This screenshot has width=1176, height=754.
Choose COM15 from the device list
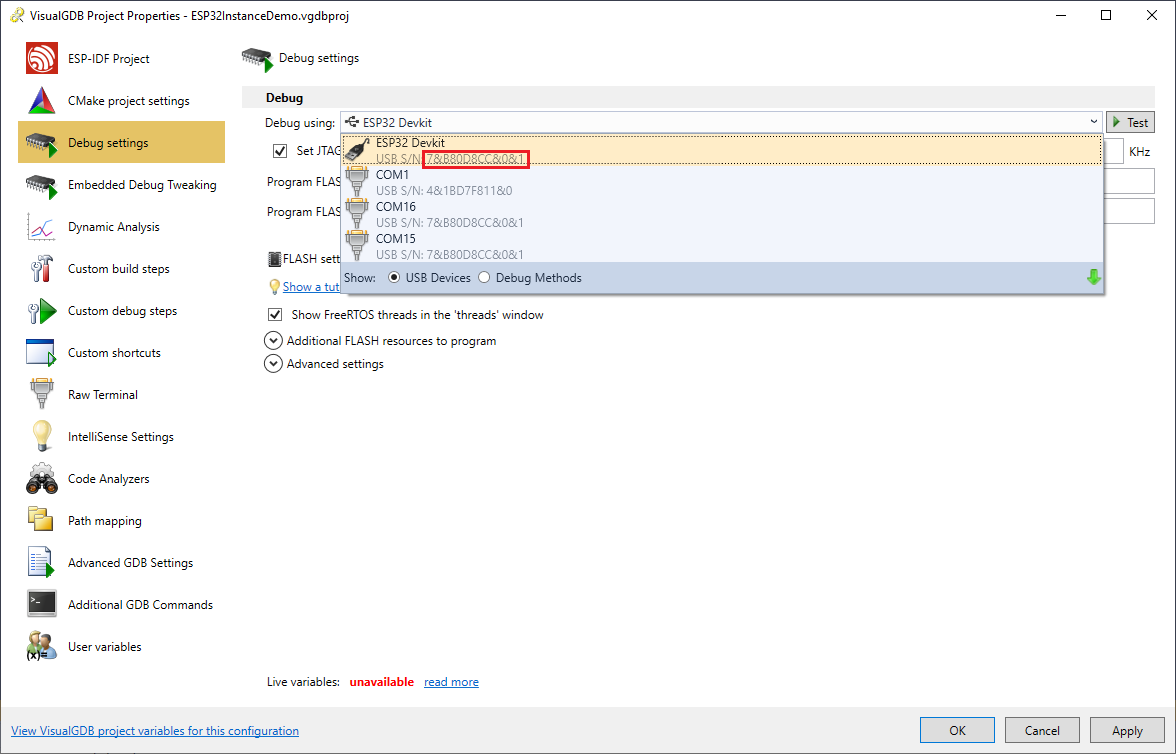pyautogui.click(x=722, y=246)
